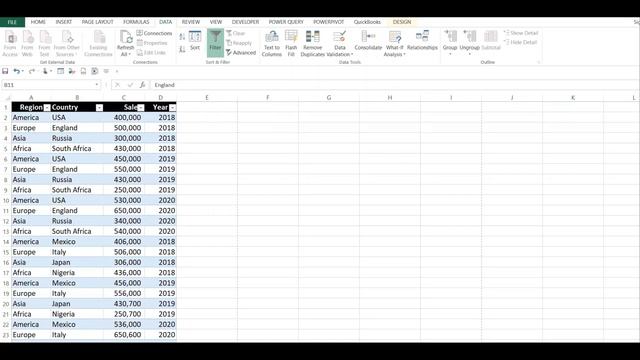640x360 pixels.
Task: Switch to the VIEW tab
Action: pyautogui.click(x=216, y=22)
